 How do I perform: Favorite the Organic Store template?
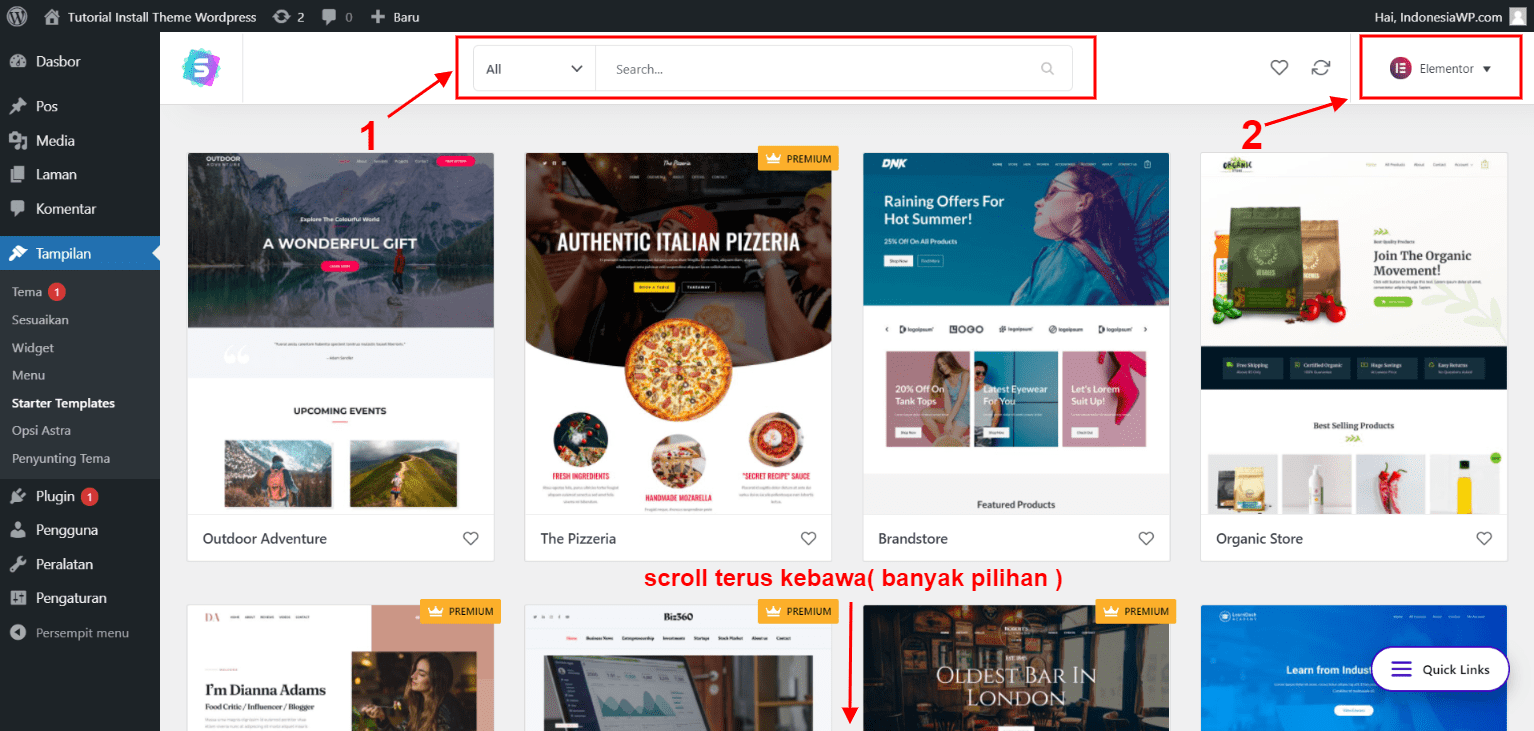[x=1484, y=538]
